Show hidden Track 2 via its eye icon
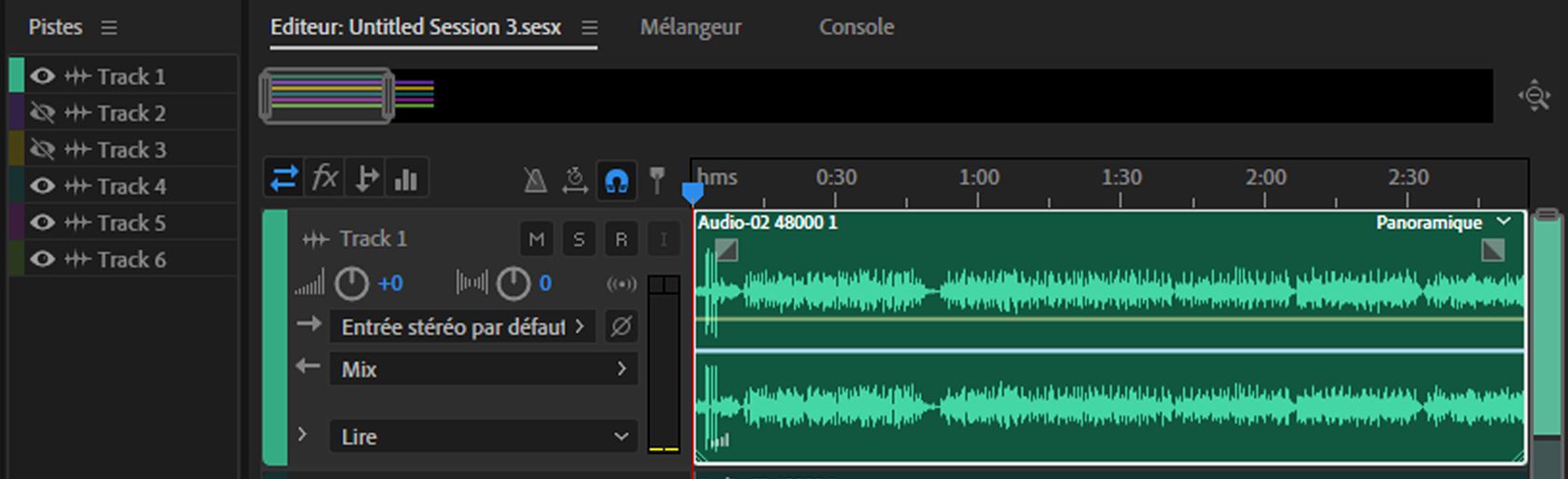The image size is (1568, 479). [42, 113]
